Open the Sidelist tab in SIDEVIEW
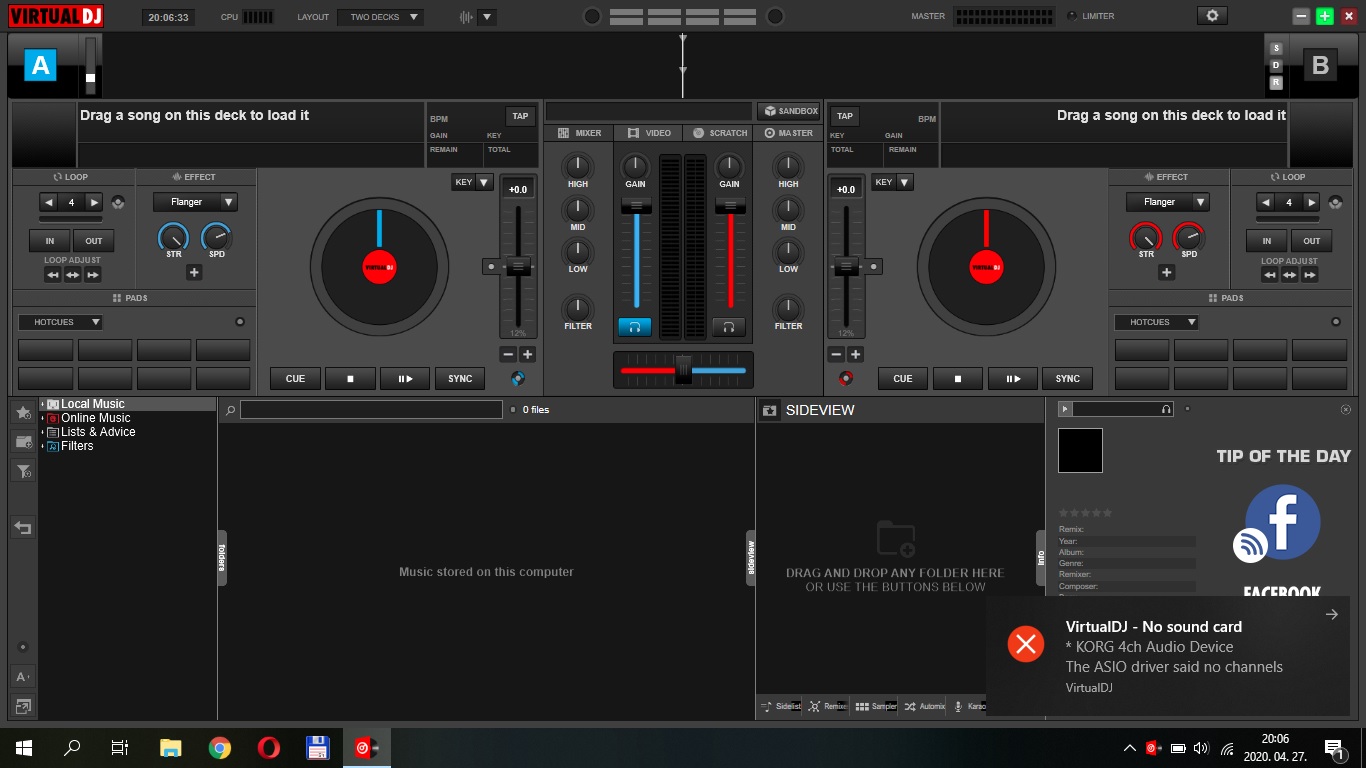1366x768 pixels. [781, 706]
